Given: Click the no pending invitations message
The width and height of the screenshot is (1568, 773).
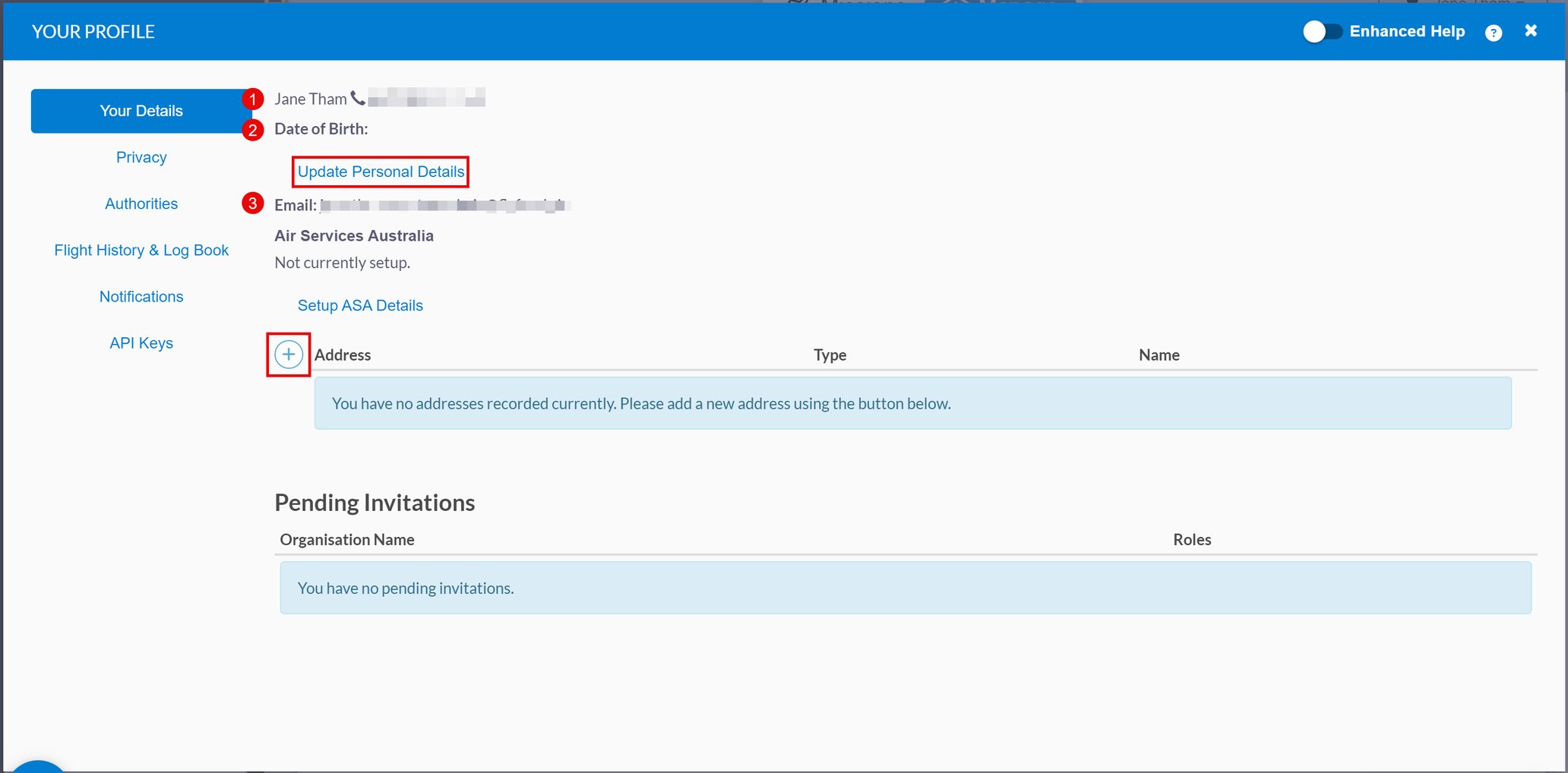Looking at the screenshot, I should (405, 588).
